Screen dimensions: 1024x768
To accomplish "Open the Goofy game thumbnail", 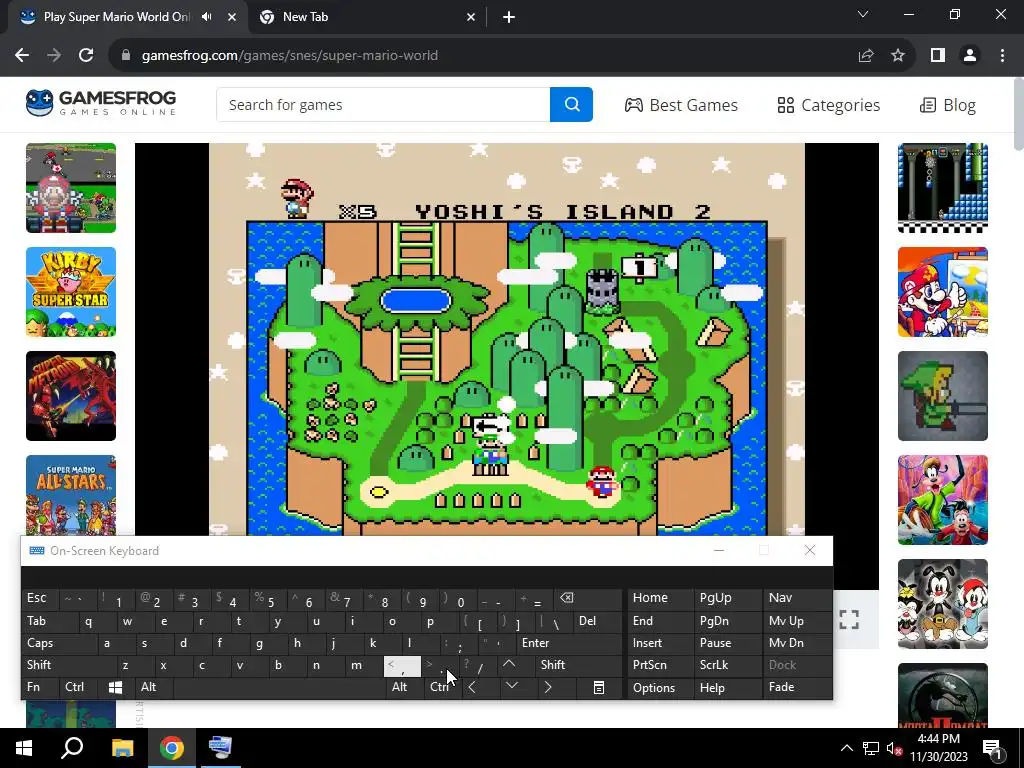I will click(x=943, y=500).
